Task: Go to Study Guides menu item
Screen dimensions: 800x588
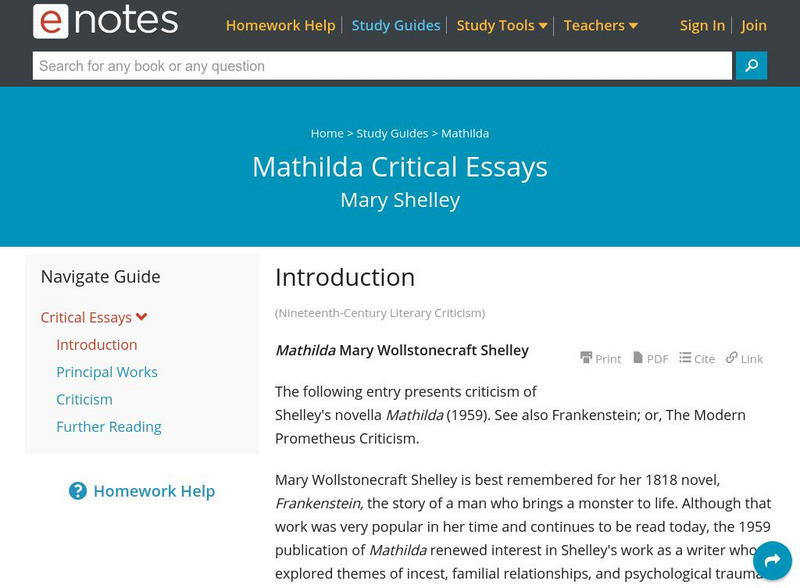Action: coord(396,25)
